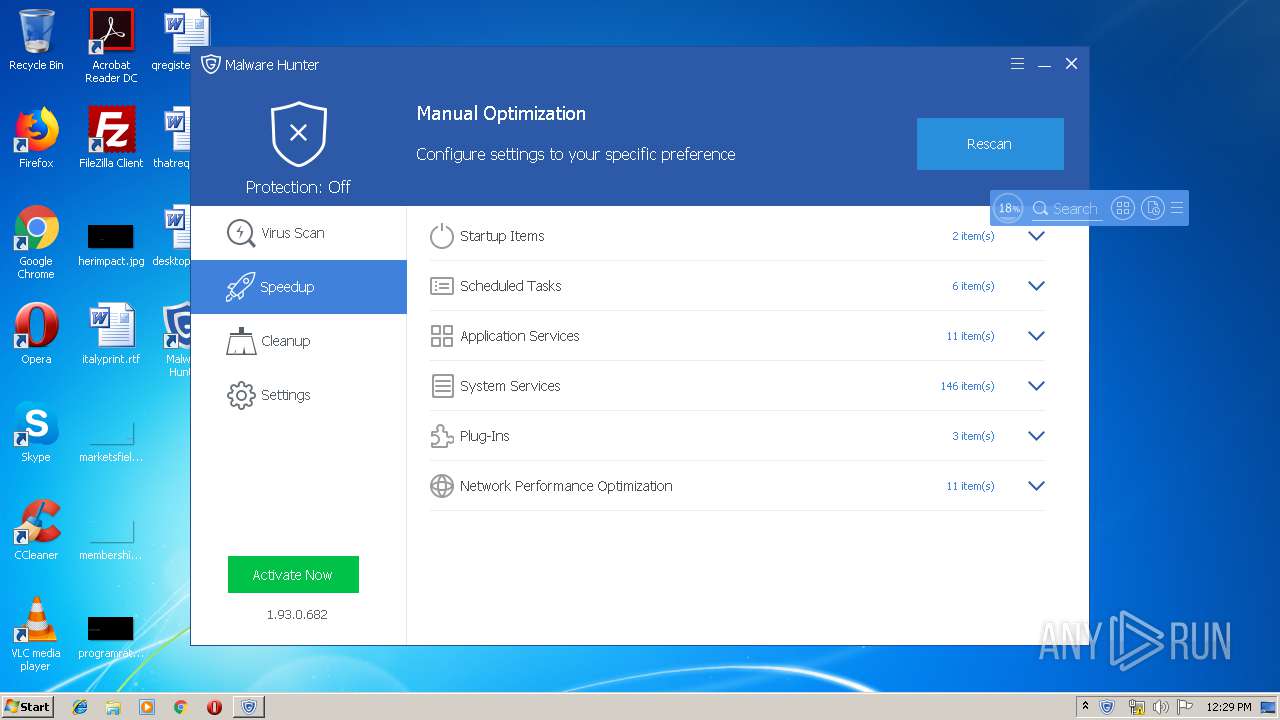
Task: Select VLC media player desktop icon
Action: coord(36,634)
